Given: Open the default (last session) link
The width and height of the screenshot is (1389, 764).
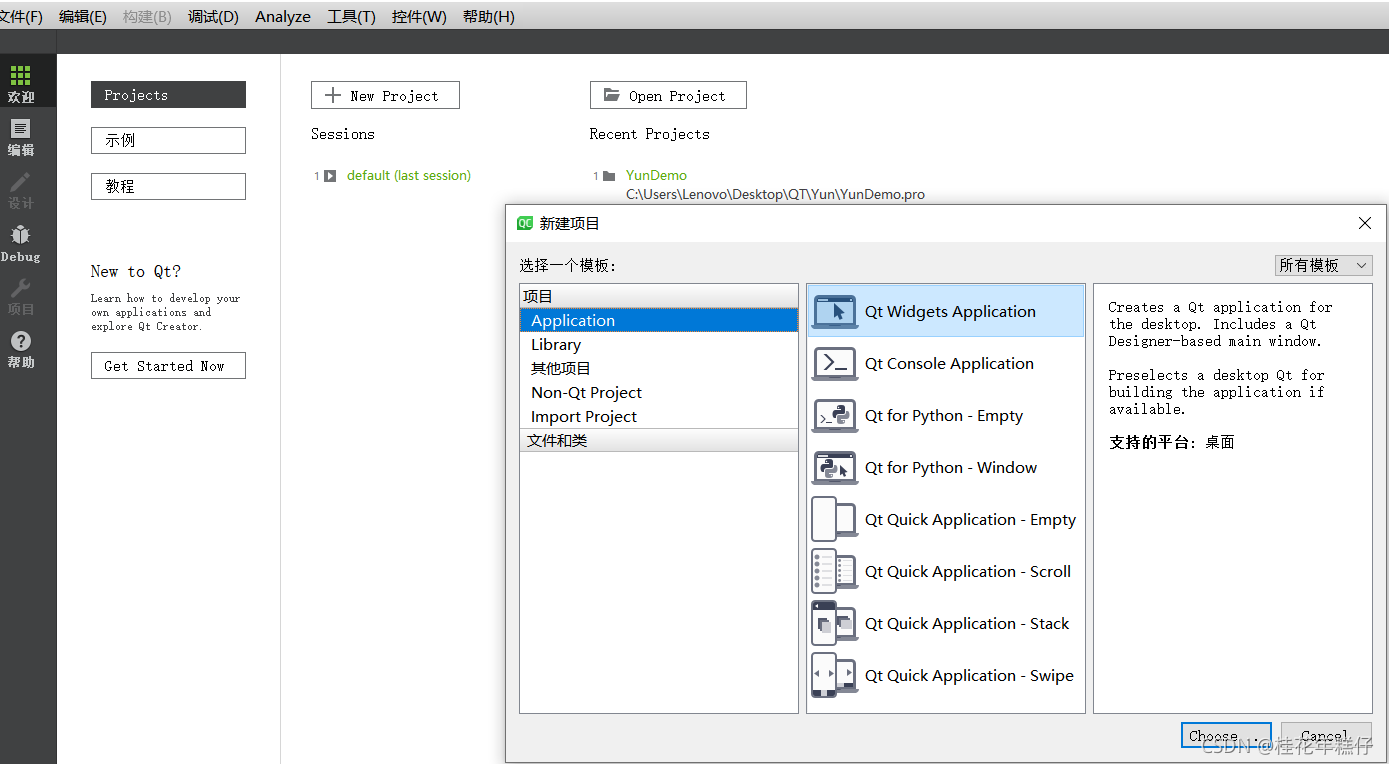Looking at the screenshot, I should pyautogui.click(x=409, y=176).
